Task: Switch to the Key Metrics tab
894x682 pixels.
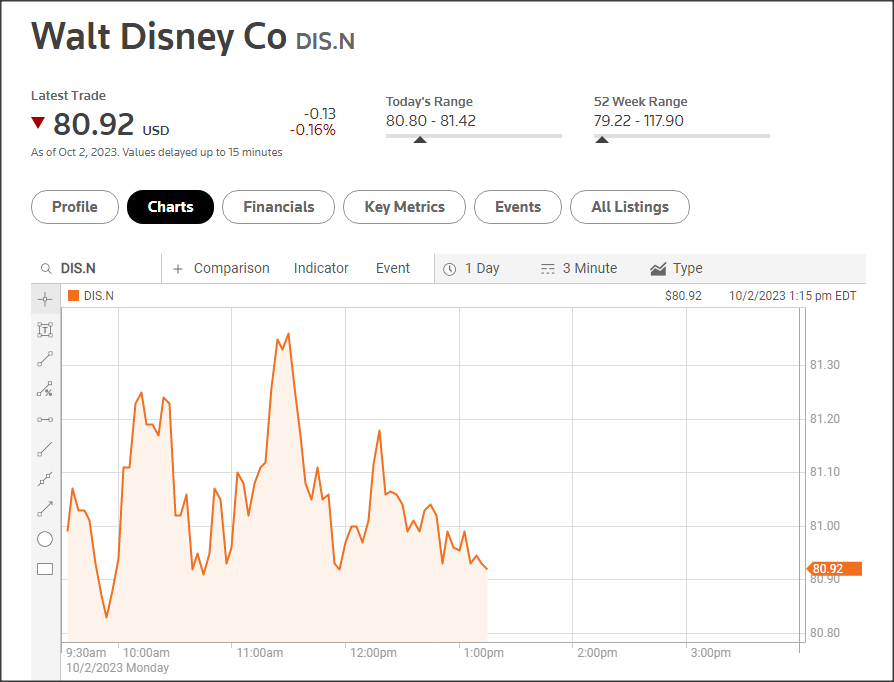Action: tap(404, 207)
